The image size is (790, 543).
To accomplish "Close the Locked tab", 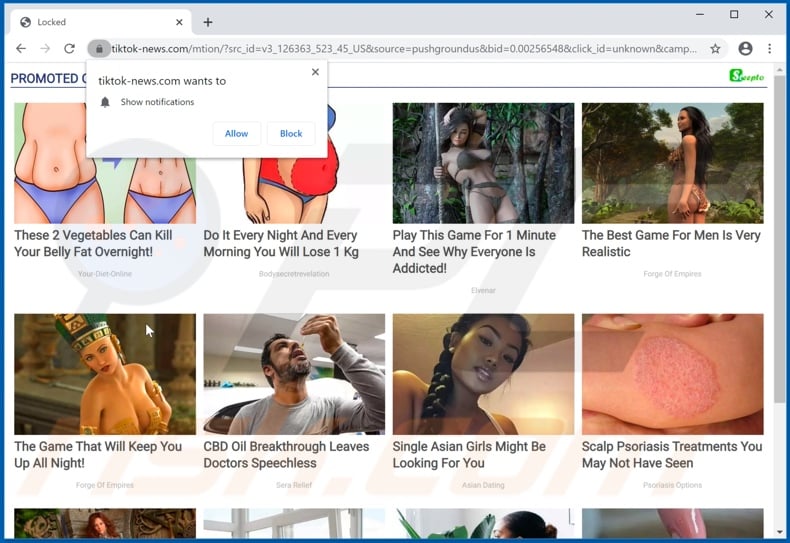I will (x=179, y=22).
